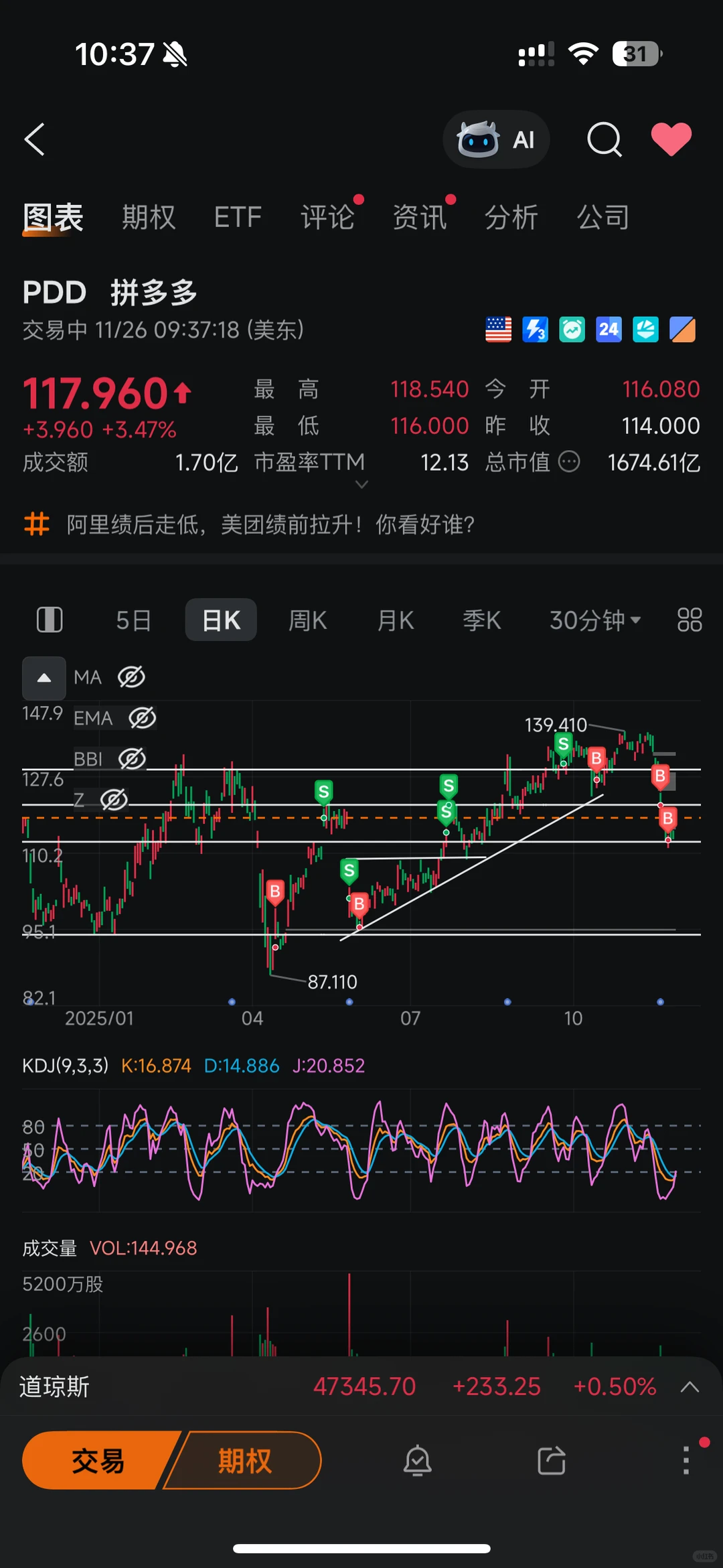The width and height of the screenshot is (723, 1568).
Task: Open the AI robot assistant
Action: coord(496,139)
